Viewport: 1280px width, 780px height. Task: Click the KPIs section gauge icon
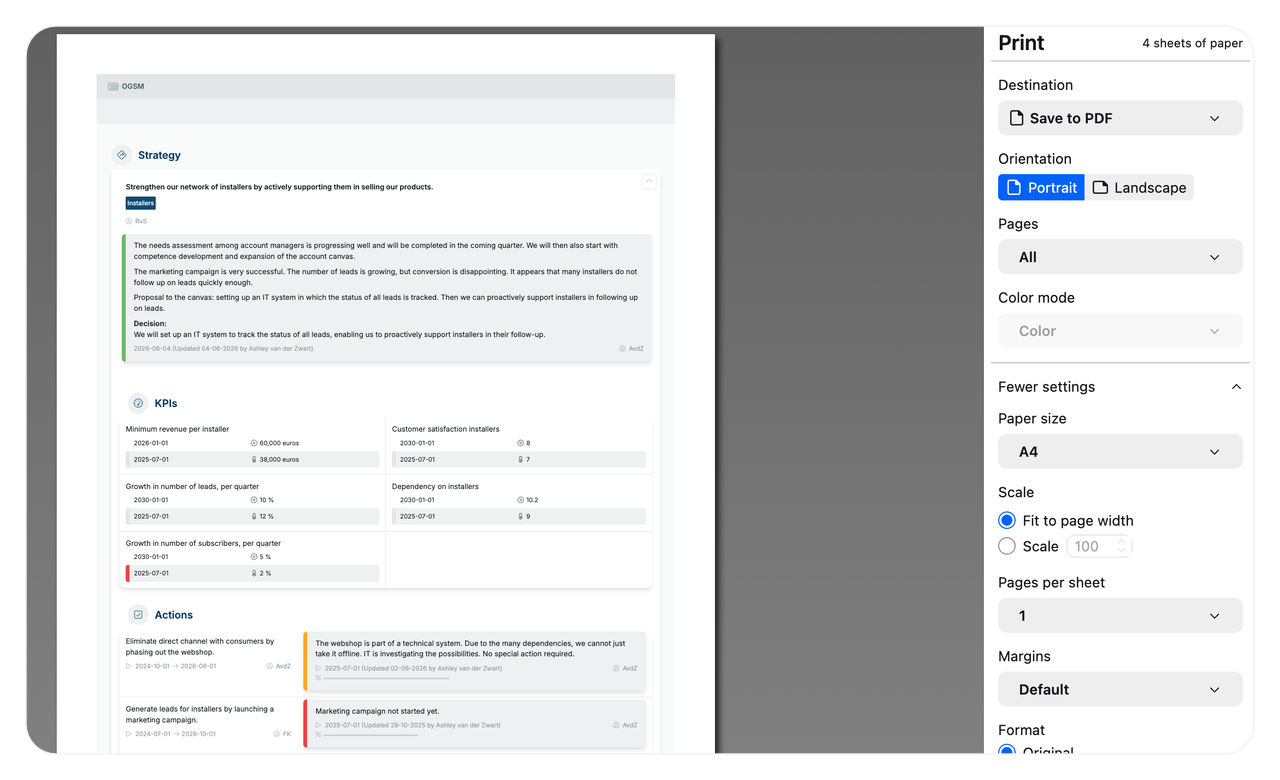(138, 403)
